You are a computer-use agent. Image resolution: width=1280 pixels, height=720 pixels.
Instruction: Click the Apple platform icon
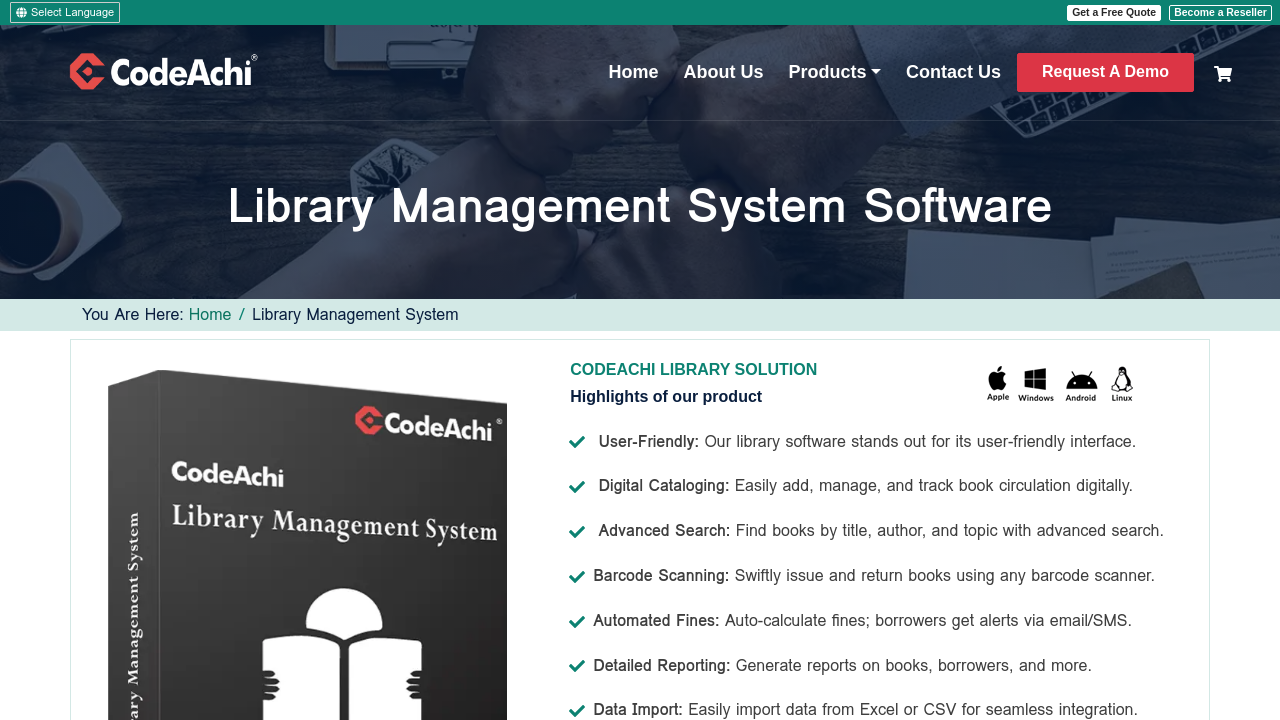click(998, 383)
